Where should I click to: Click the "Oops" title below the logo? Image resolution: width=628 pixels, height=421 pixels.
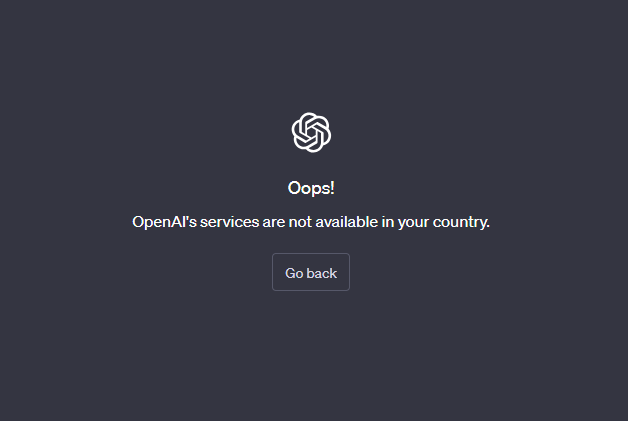(309, 188)
